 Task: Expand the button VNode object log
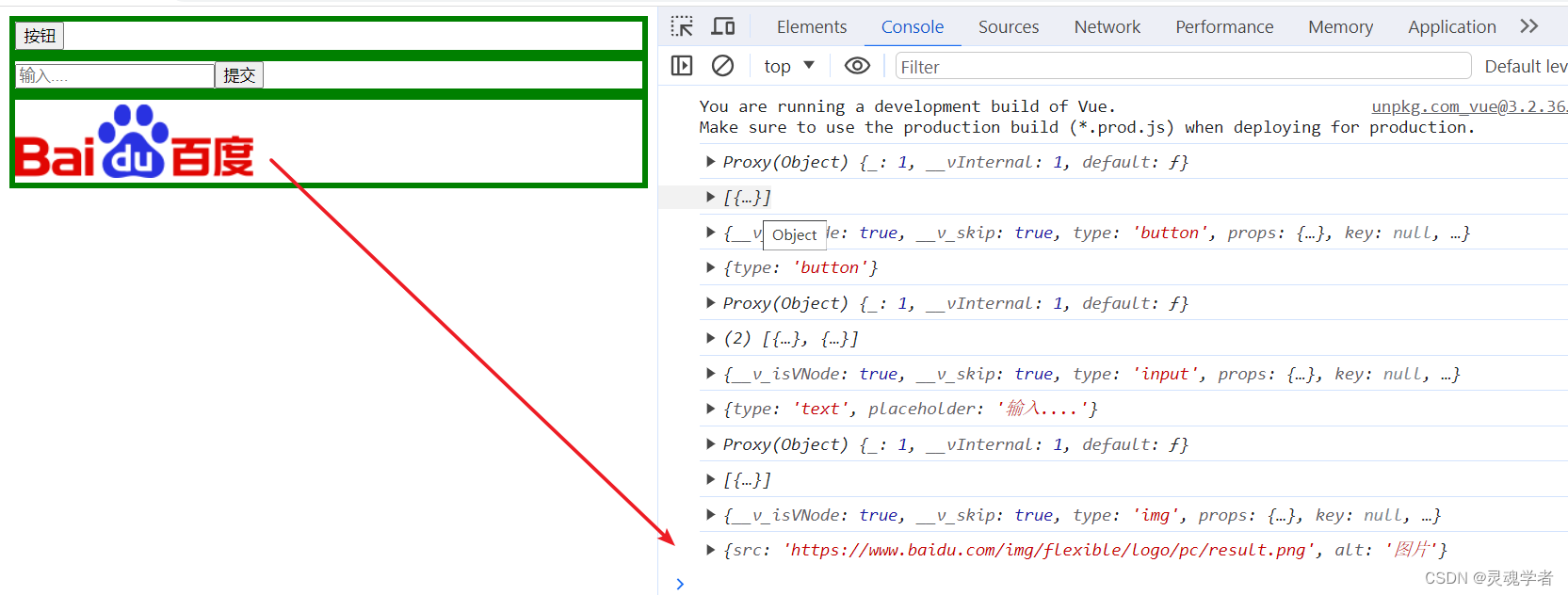[x=711, y=233]
